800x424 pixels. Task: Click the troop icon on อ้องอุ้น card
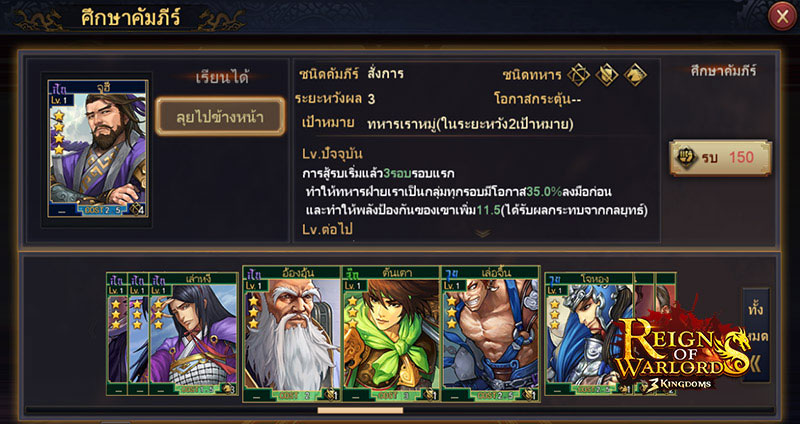(x=331, y=394)
